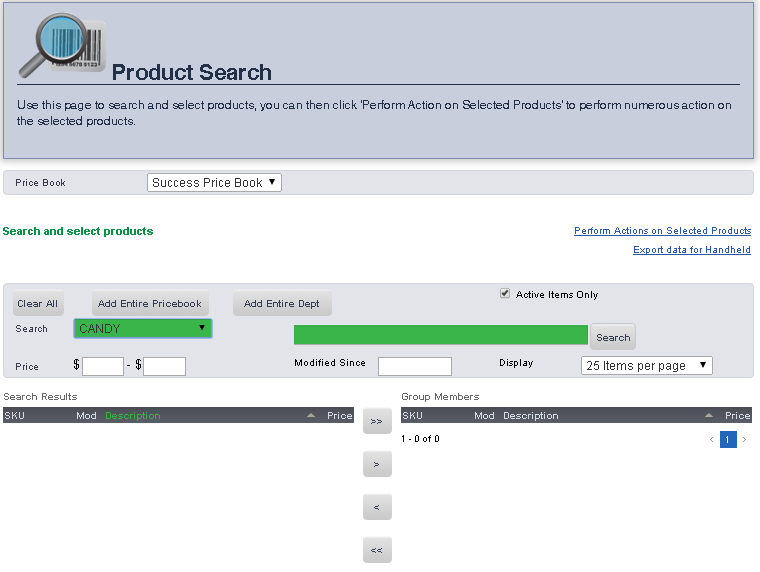Move all results with the >> button
The width and height of the screenshot is (760, 572).
[377, 421]
